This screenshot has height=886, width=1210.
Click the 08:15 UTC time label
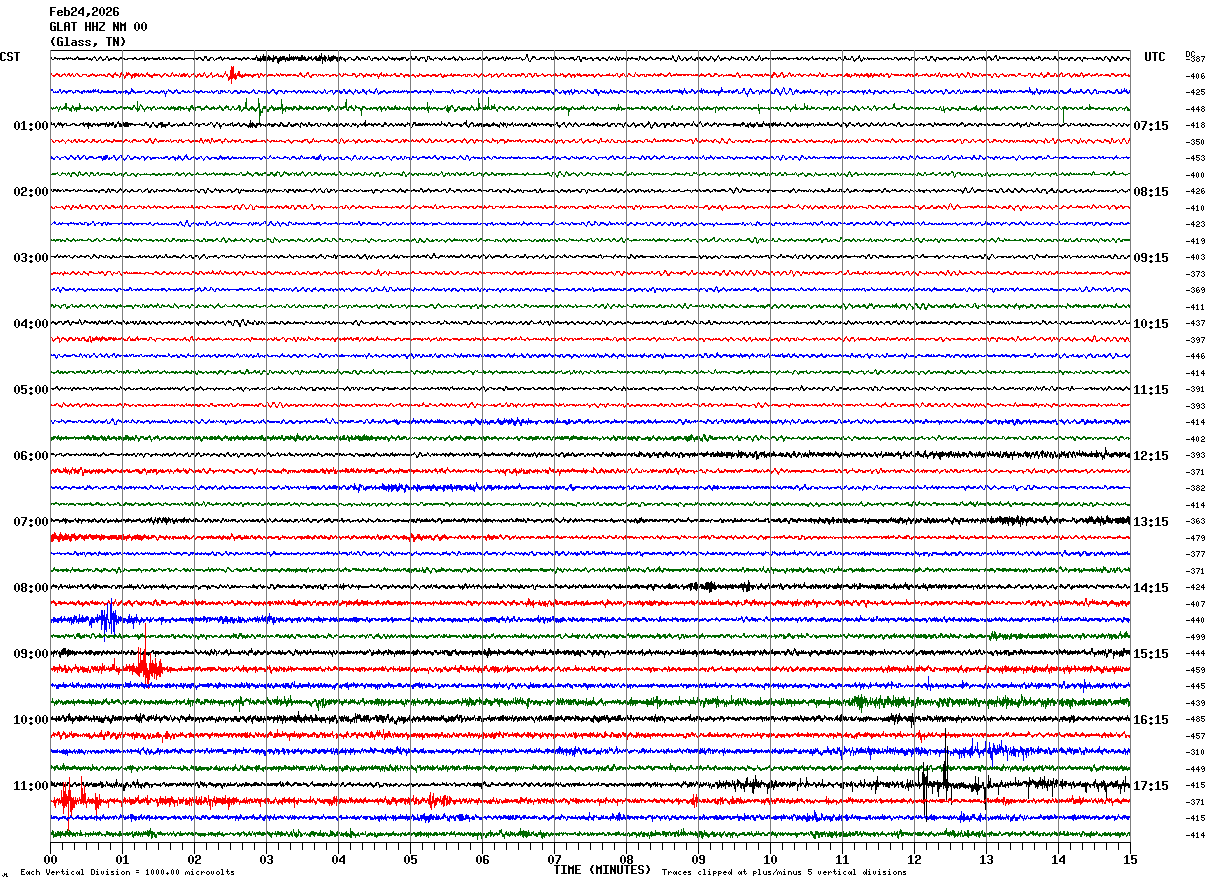(x=1151, y=192)
